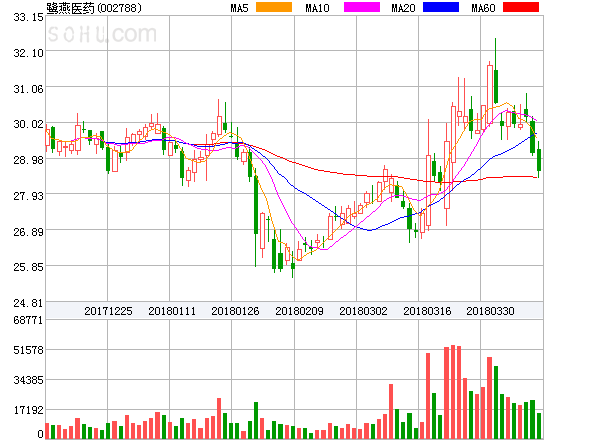Click the blue MA20 legend swatch
The height and width of the screenshot is (440, 600).
click(441, 7)
